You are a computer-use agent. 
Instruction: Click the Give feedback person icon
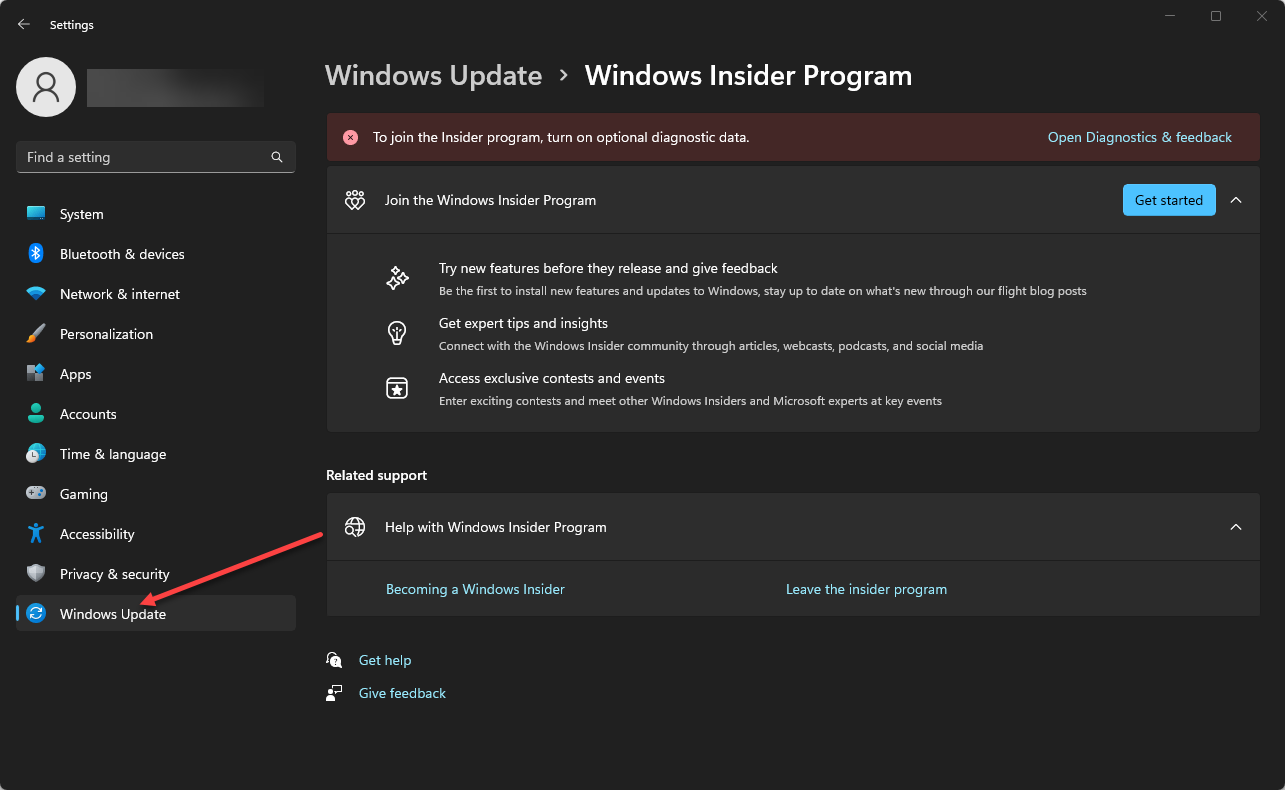(x=334, y=693)
